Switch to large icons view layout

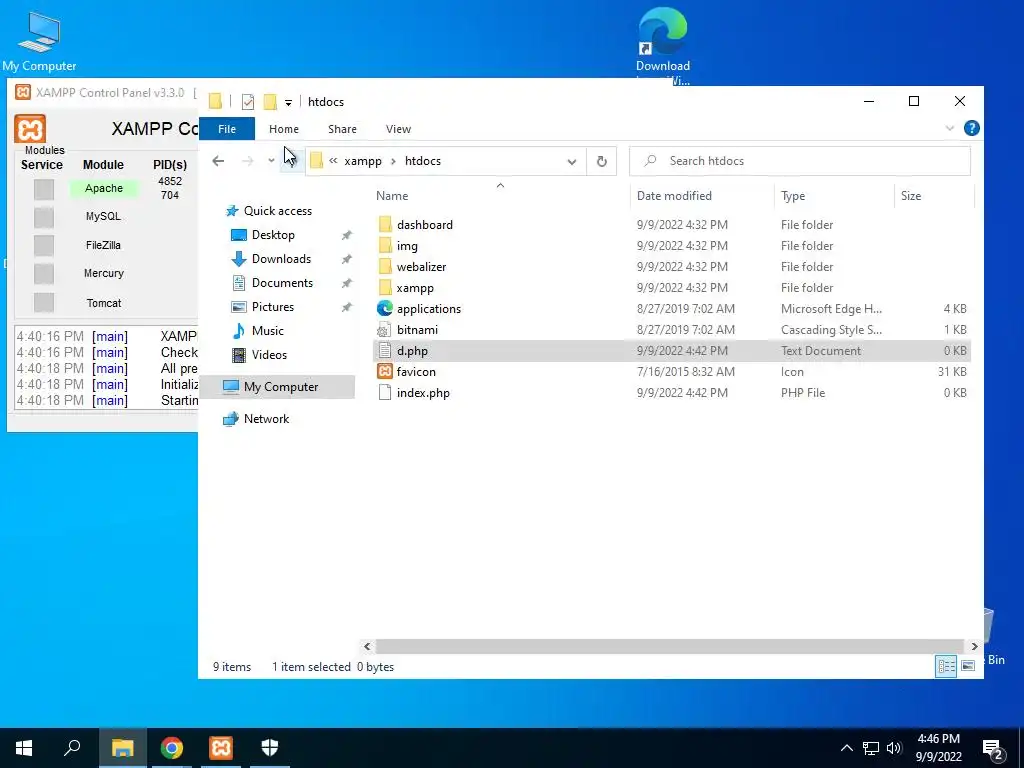(968, 665)
